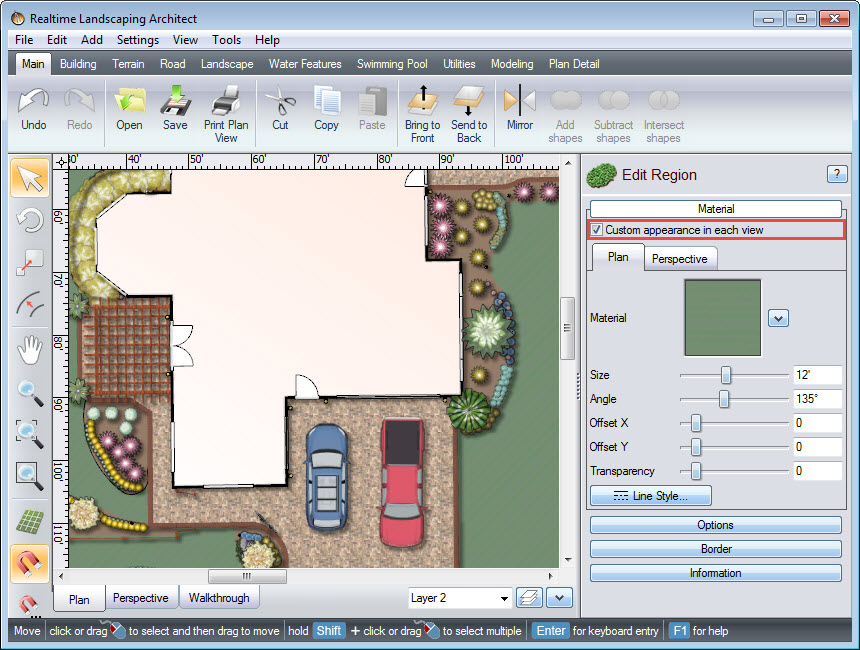Open help with question mark button
The width and height of the screenshot is (860, 650).
click(836, 174)
